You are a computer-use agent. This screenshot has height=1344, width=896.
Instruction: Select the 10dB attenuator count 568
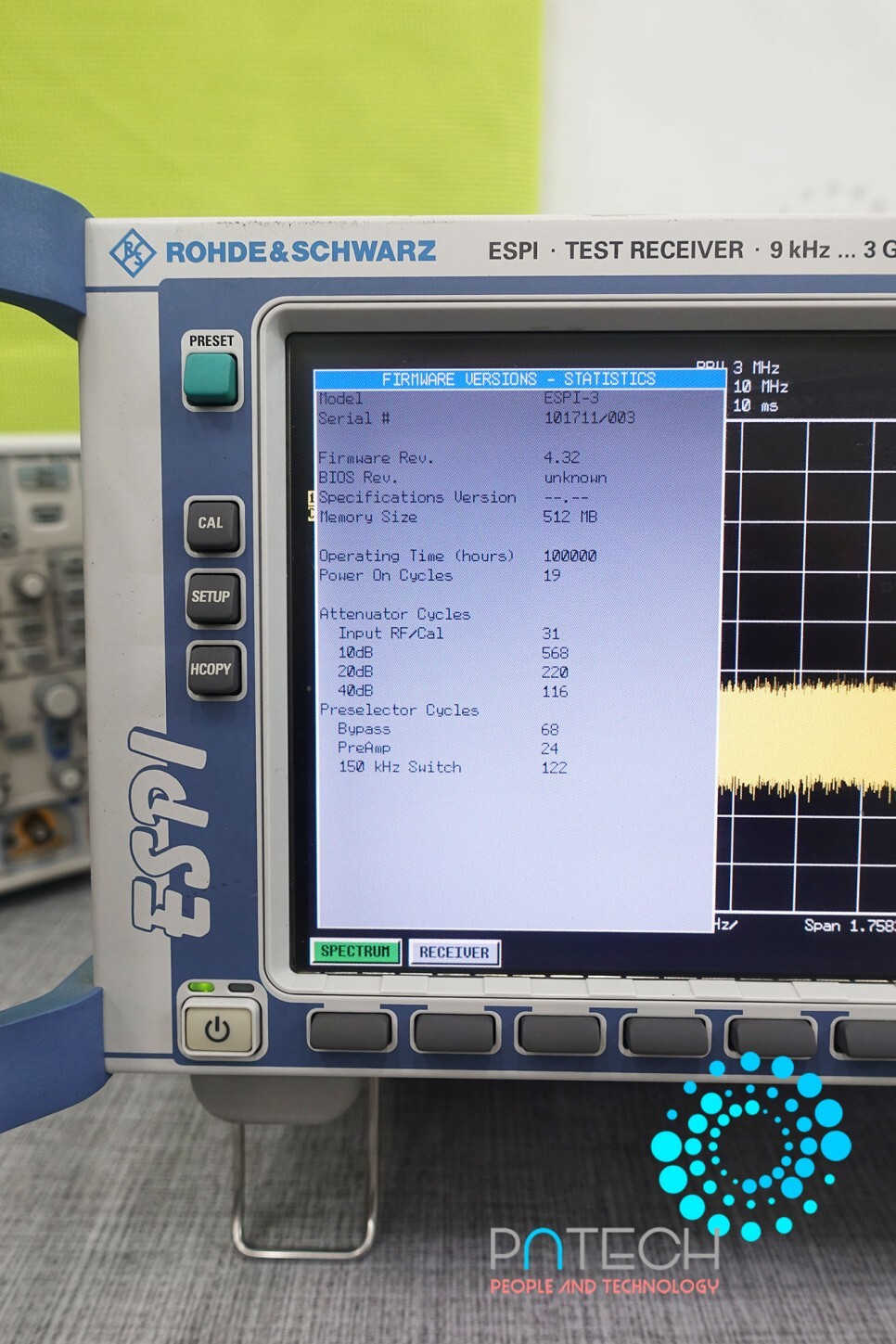click(555, 653)
